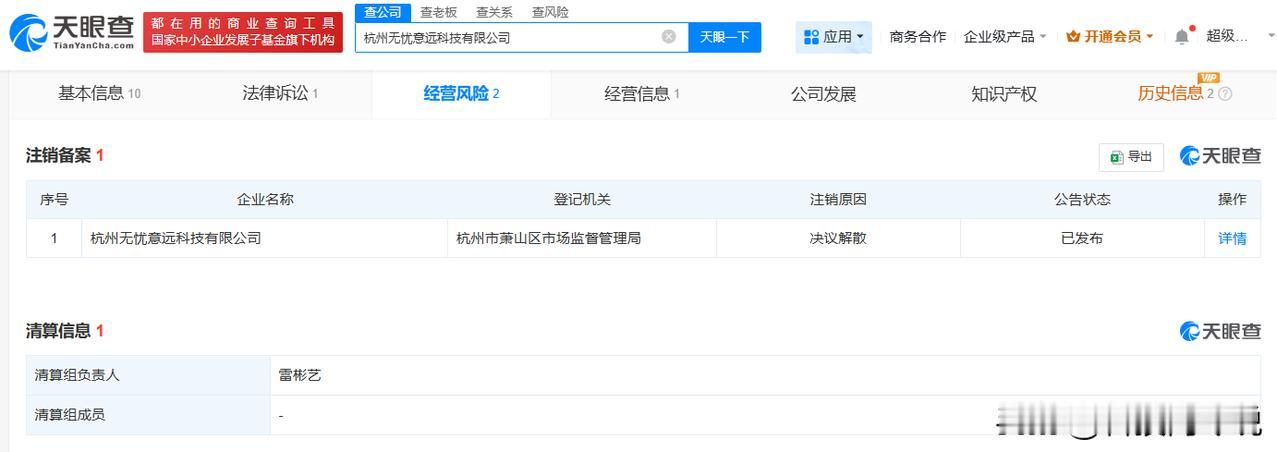The image size is (1277, 452).
Task: Click the 决议解散 cancellation reason cell
Action: click(838, 239)
